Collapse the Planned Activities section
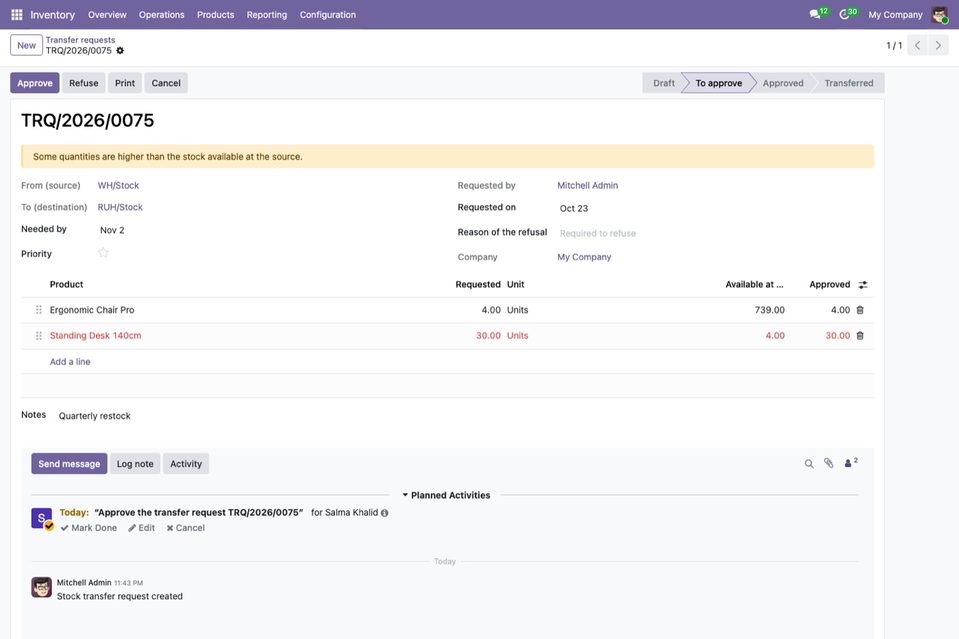 446,495
